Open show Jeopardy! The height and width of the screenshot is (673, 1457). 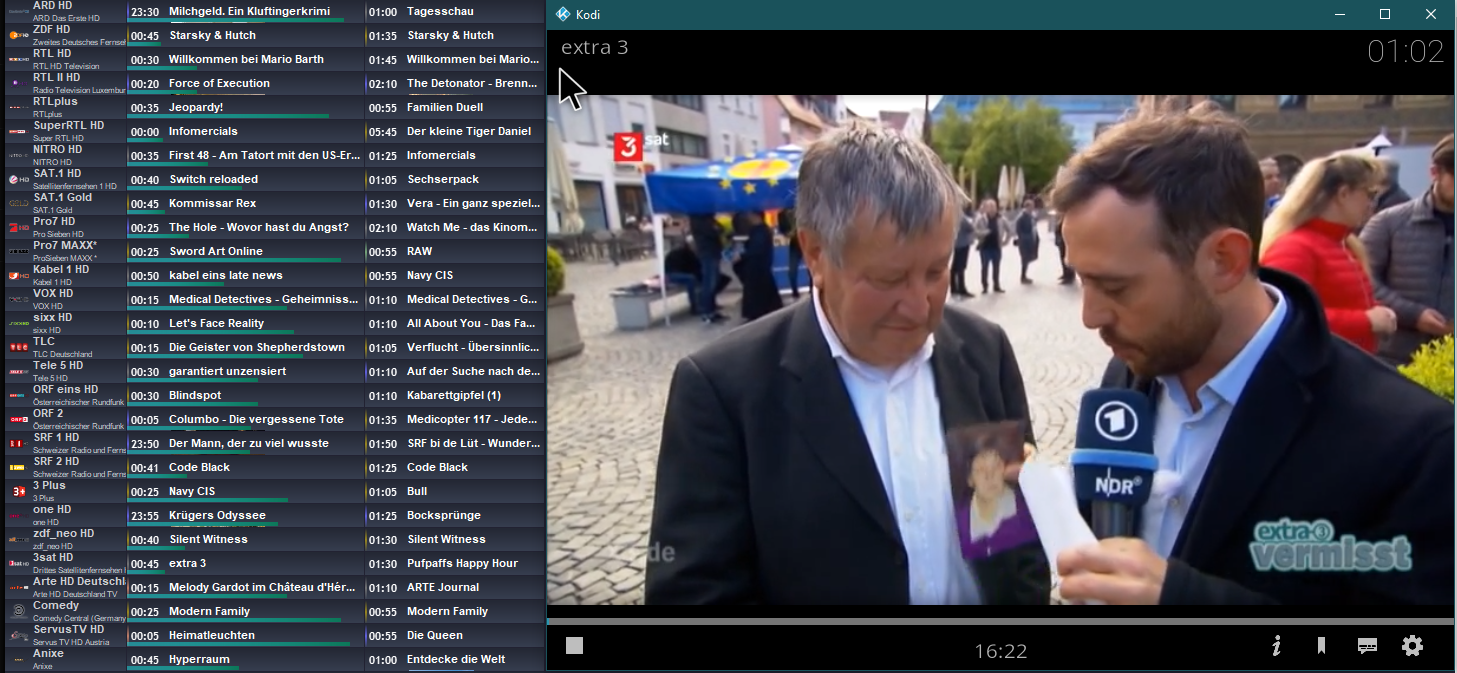(196, 107)
